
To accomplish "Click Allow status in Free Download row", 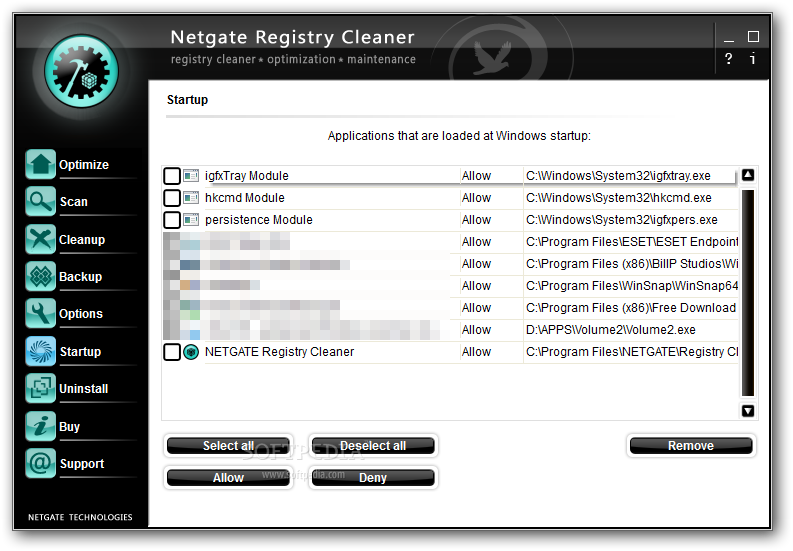I will pyautogui.click(x=476, y=308).
